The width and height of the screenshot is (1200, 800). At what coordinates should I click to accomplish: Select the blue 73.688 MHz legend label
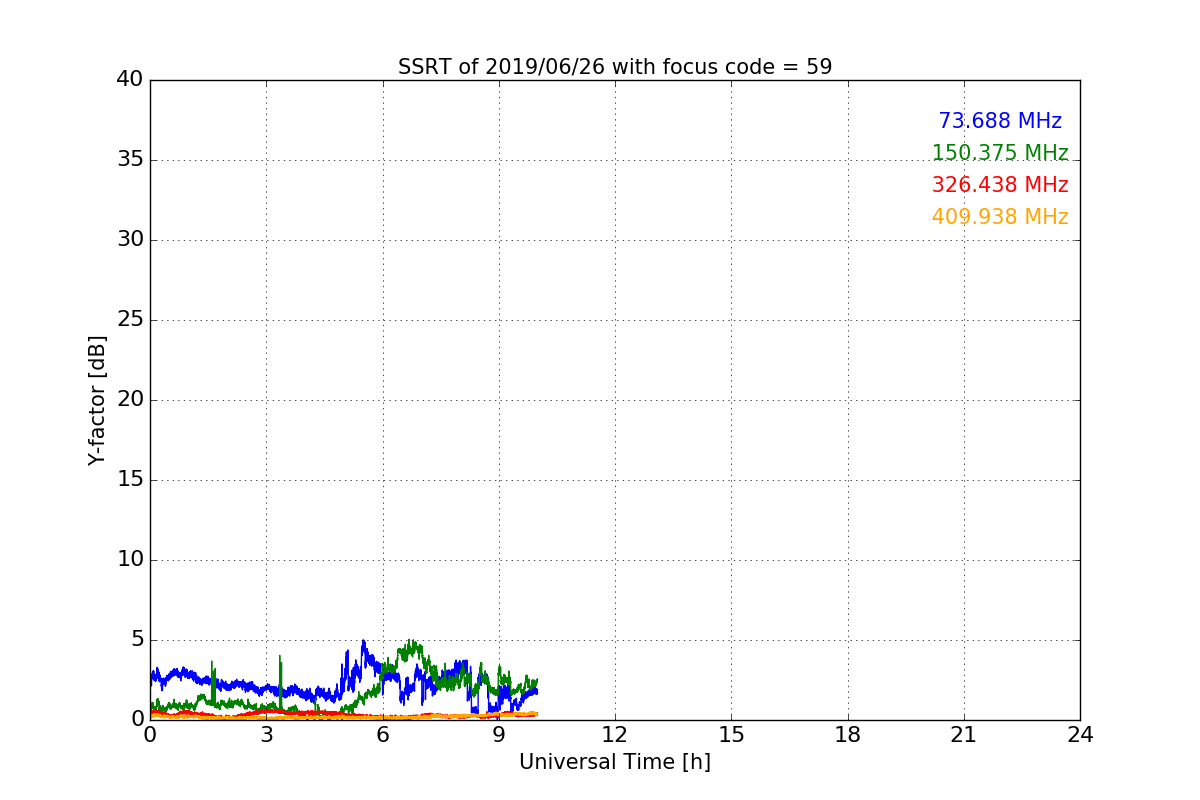[x=1000, y=121]
